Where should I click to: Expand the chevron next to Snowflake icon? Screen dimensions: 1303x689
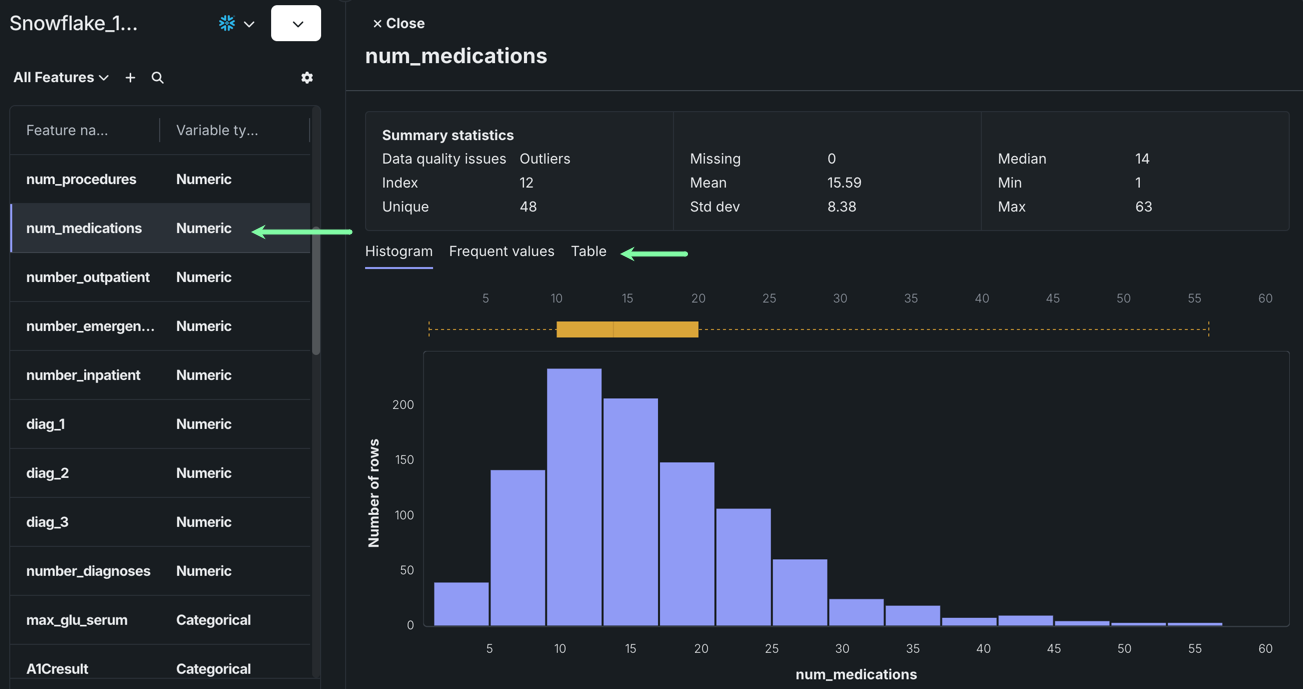[249, 24]
